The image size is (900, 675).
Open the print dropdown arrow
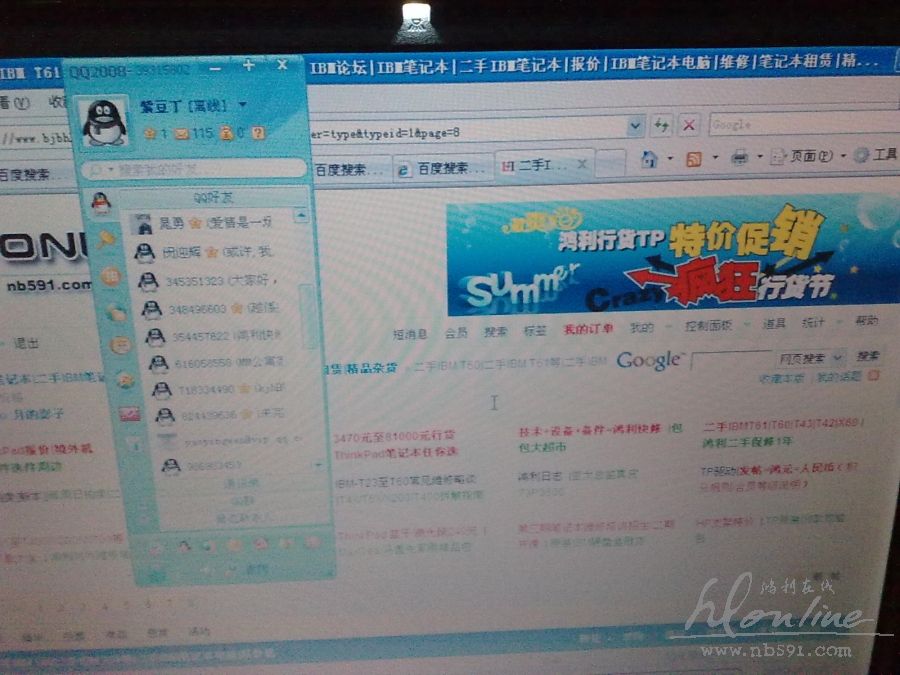(x=760, y=156)
